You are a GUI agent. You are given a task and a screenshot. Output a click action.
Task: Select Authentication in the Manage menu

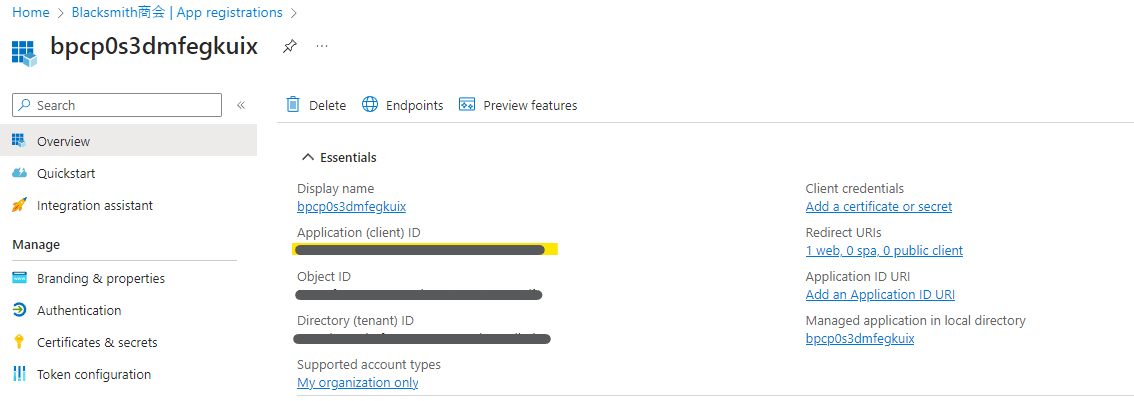(79, 310)
